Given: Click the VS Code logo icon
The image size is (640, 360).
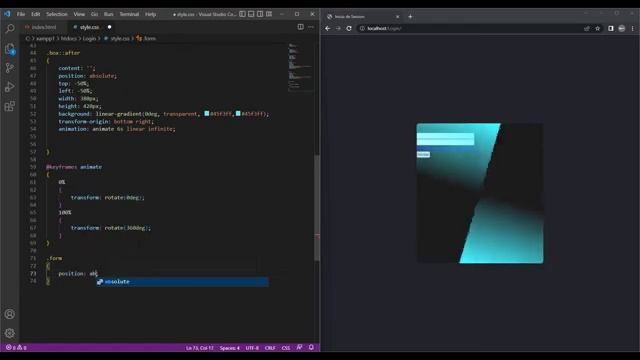Looking at the screenshot, I should 7,14.
